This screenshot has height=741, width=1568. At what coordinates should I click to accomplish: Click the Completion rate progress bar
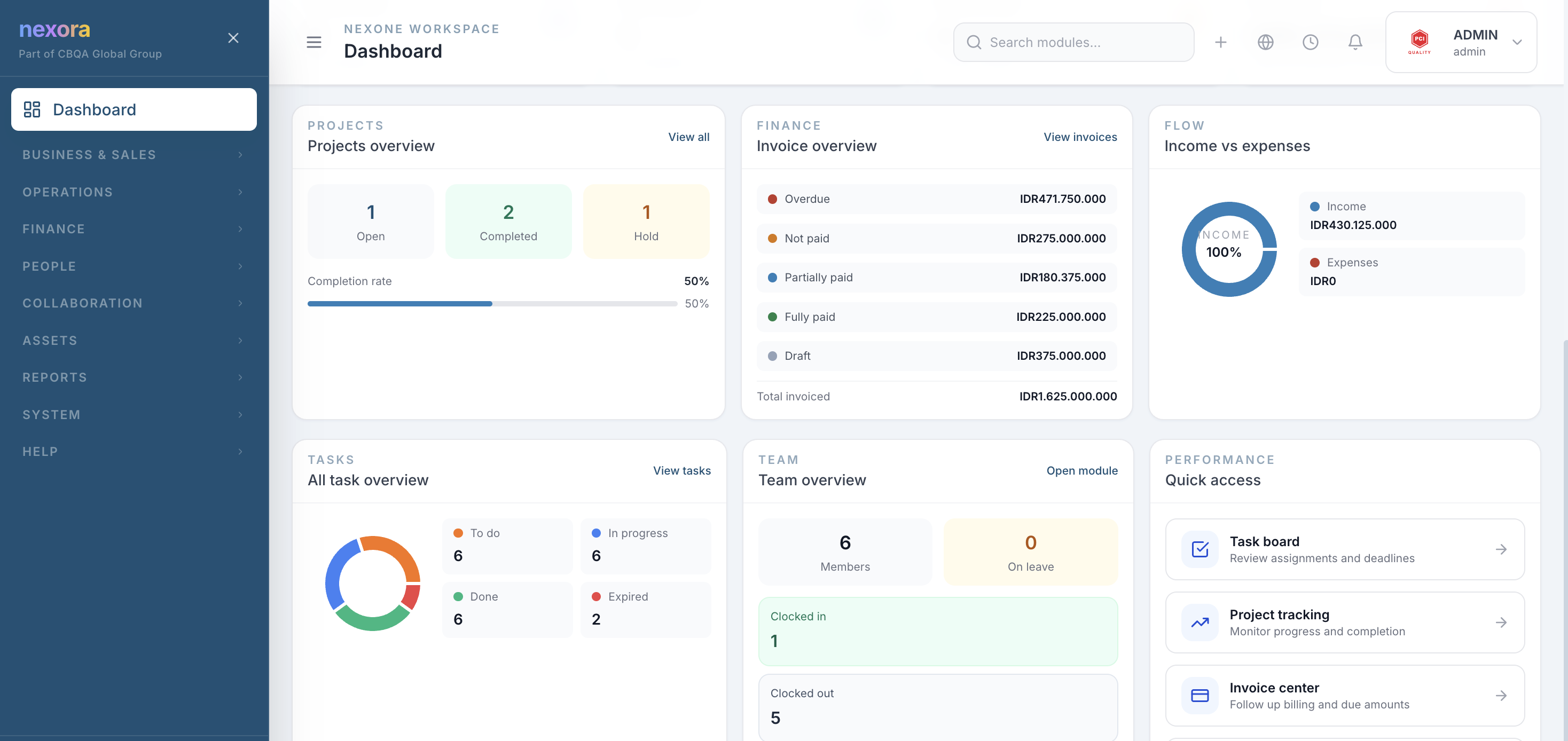492,304
